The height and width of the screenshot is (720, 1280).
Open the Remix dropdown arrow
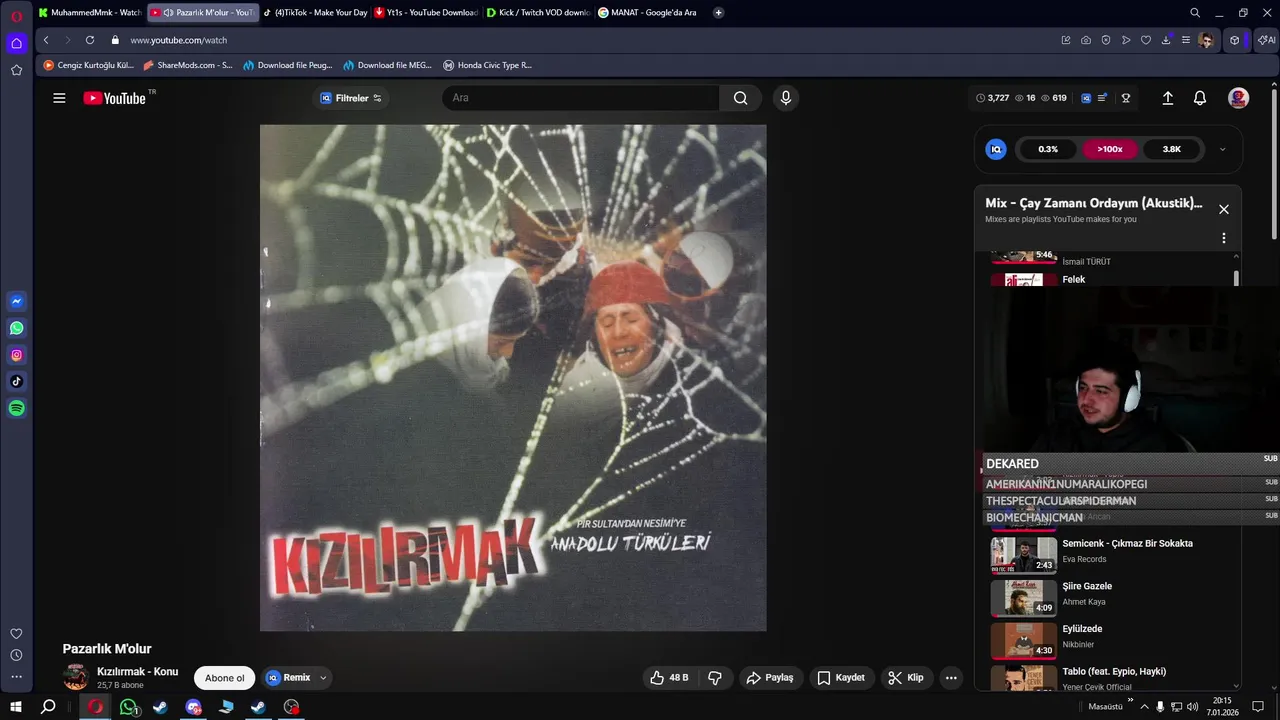click(x=323, y=678)
